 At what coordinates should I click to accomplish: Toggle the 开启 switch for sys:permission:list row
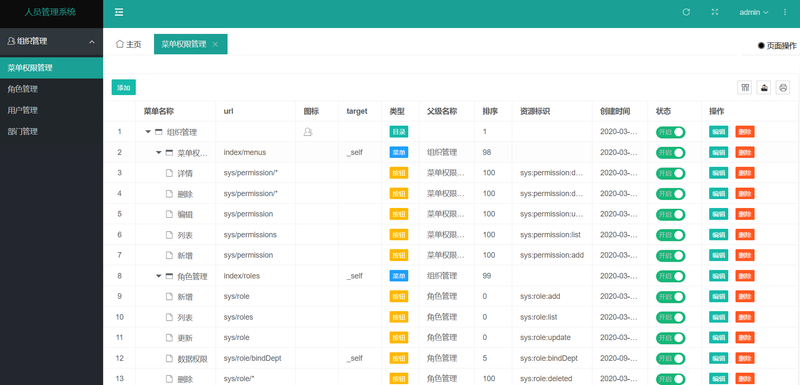[x=670, y=235]
